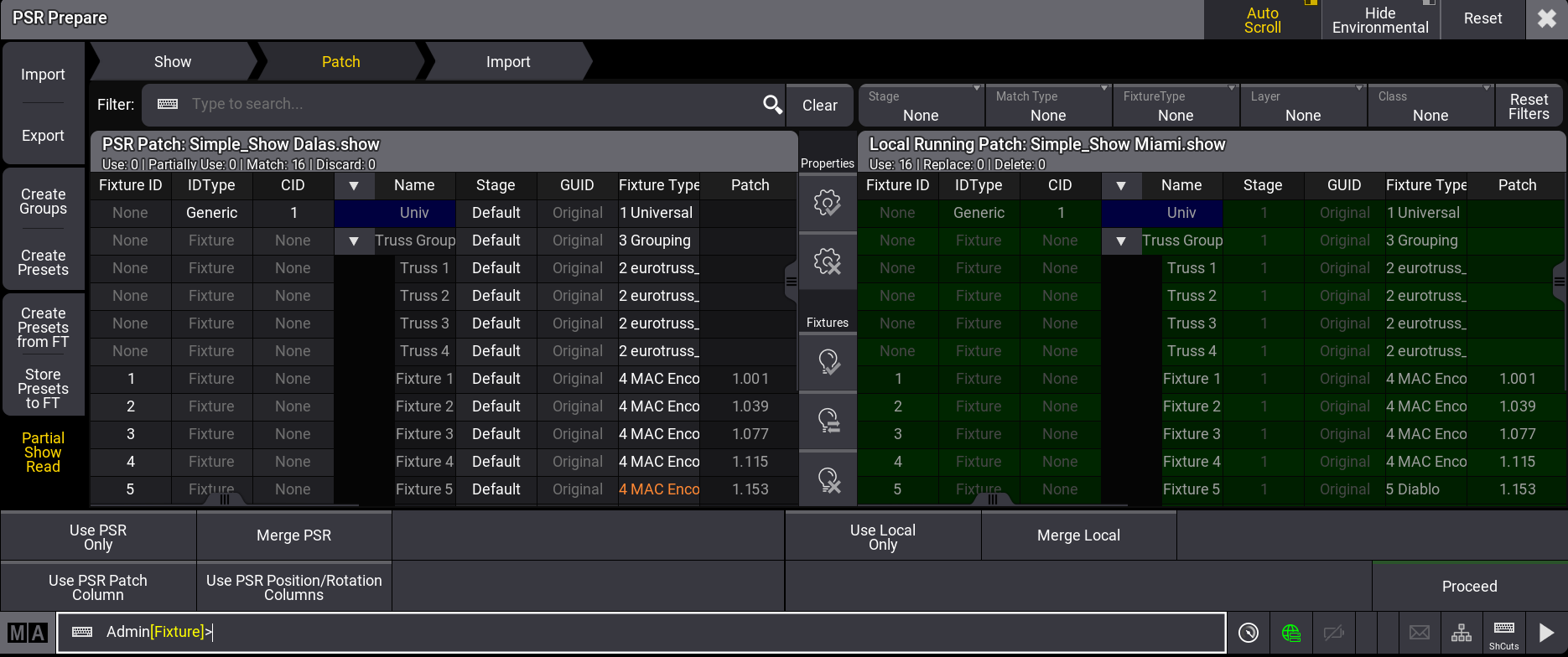
Task: Open the Match Type filter dropdown
Action: coord(1048,106)
